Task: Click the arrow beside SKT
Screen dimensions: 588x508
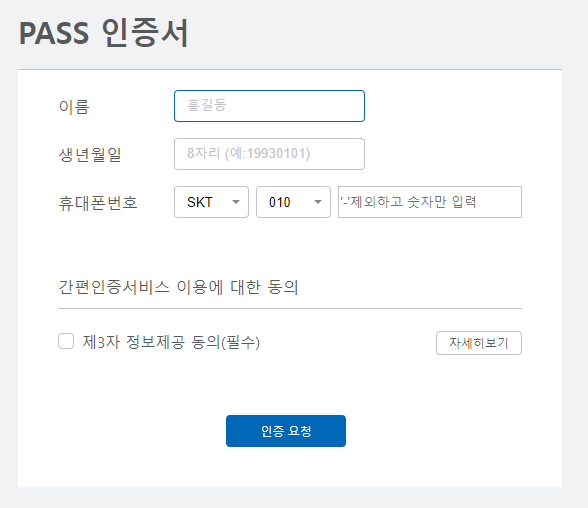Action: pyautogui.click(x=236, y=202)
